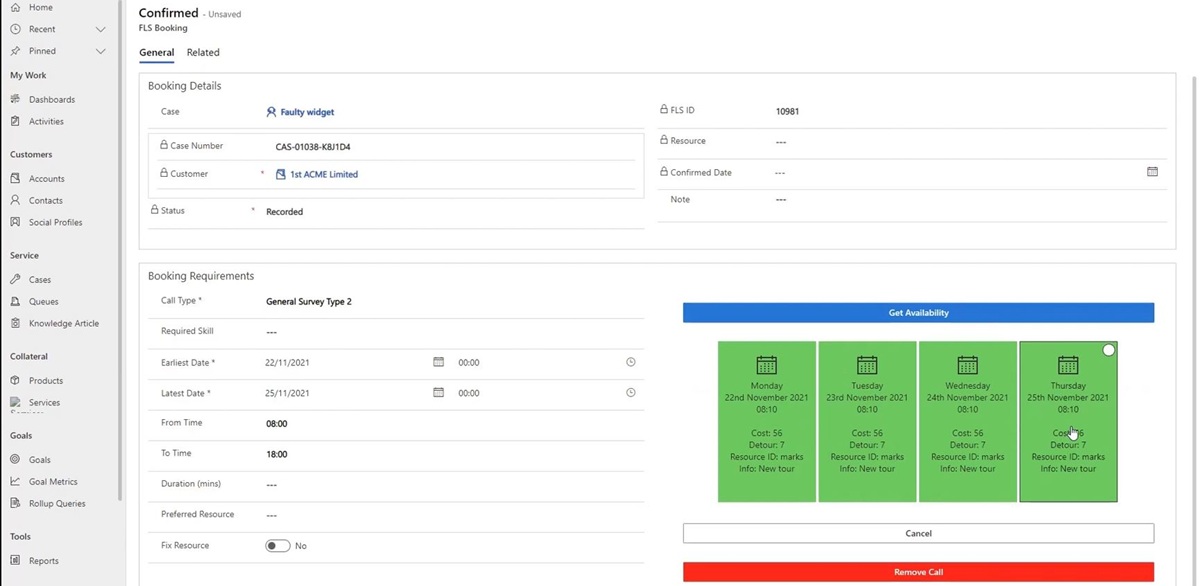This screenshot has height=586, width=1200.
Task: Open Contacts in the sidebar
Action: click(x=45, y=200)
